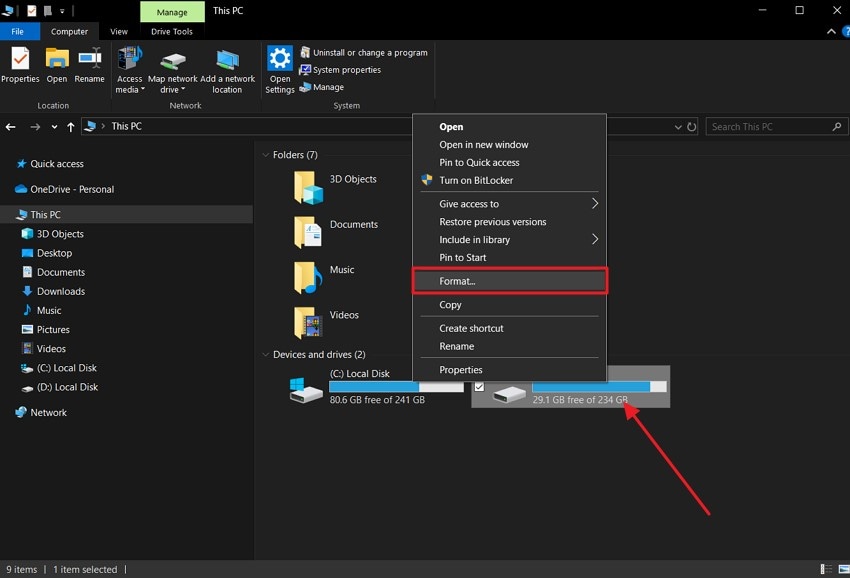The height and width of the screenshot is (578, 850).
Task: Click the Up one level arrow
Action: coord(70,126)
